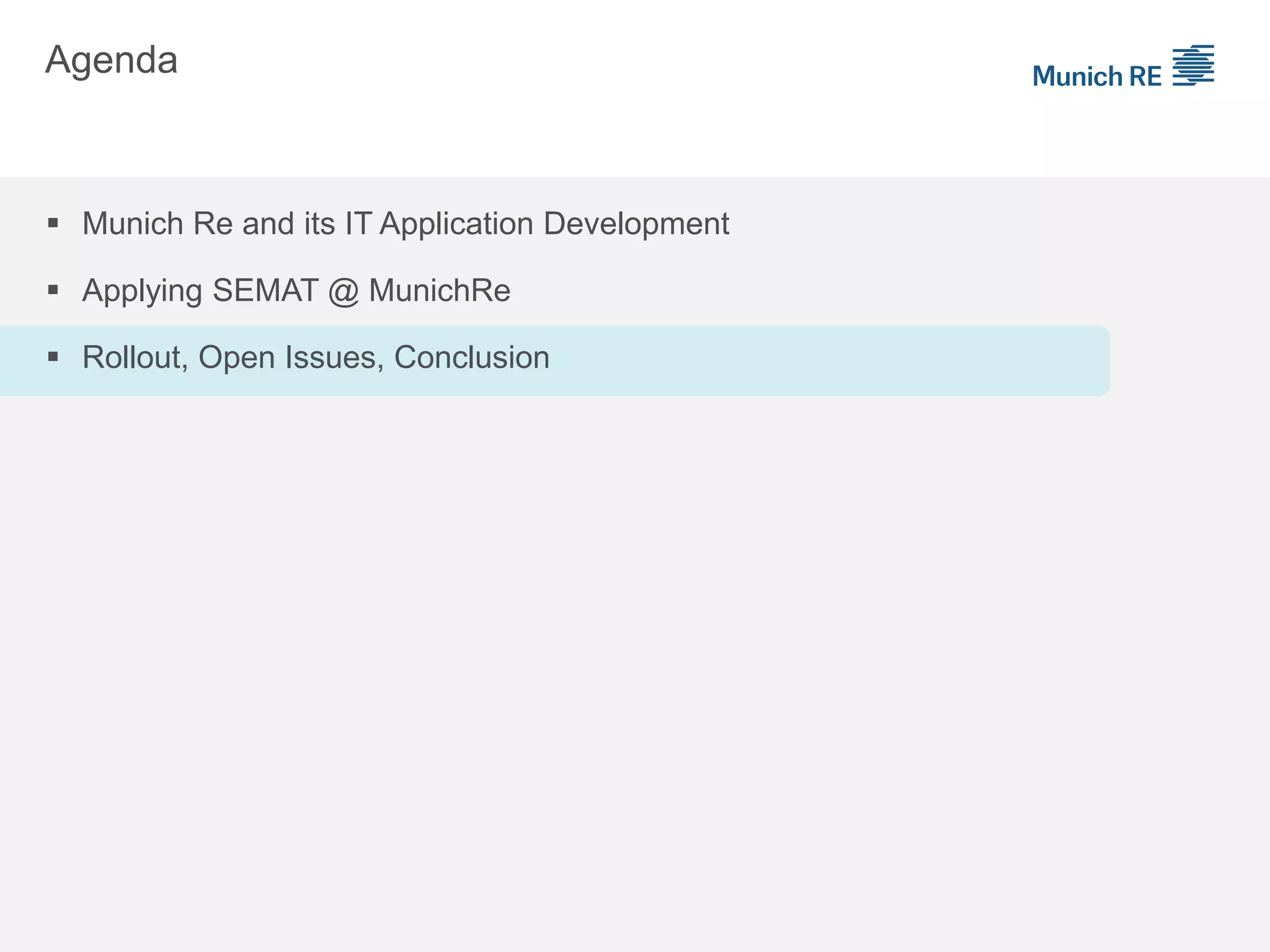The width and height of the screenshot is (1270, 952).
Task: Select 'Munich Re and its IT Application Development'
Action: click(406, 224)
